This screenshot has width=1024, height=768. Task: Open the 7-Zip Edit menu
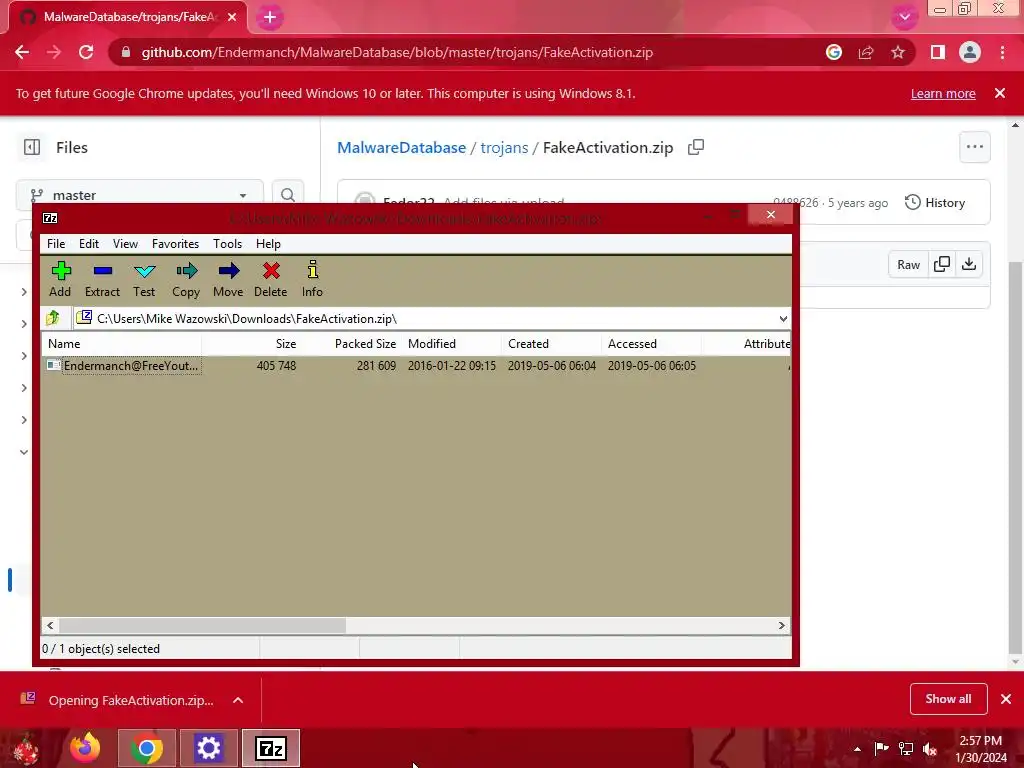(x=89, y=244)
